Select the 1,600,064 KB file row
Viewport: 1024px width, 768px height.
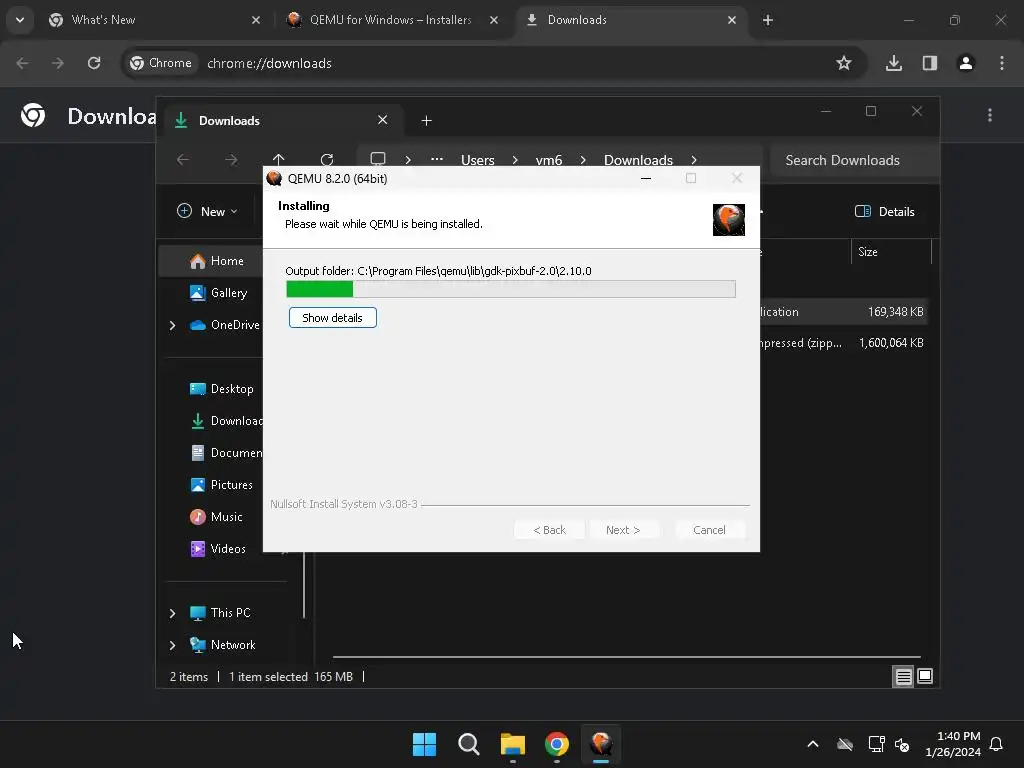[x=844, y=343]
